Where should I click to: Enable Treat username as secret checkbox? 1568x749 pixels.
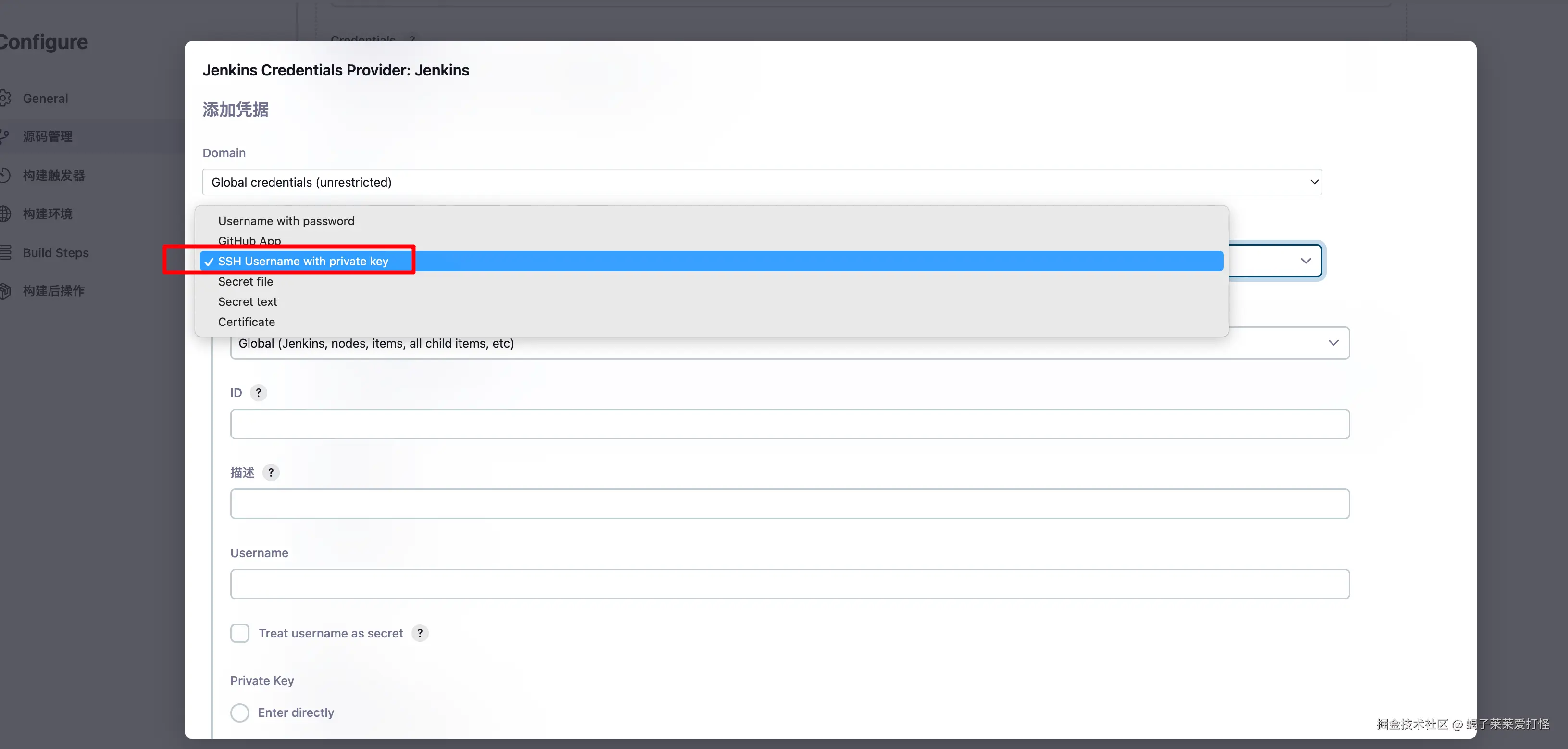coord(240,633)
